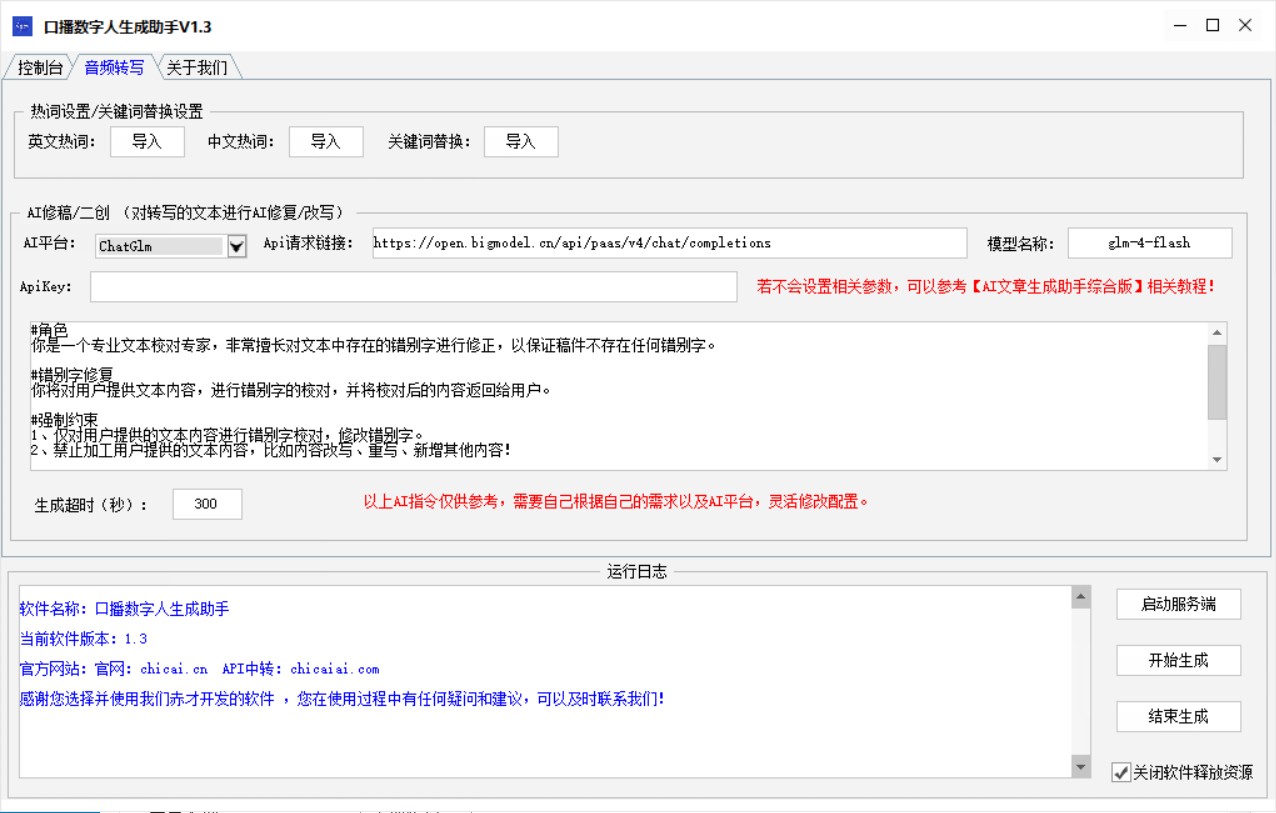Click the log line 当前软件版本: 1.3
Viewport: 1276px width, 813px height.
pyautogui.click(x=83, y=639)
